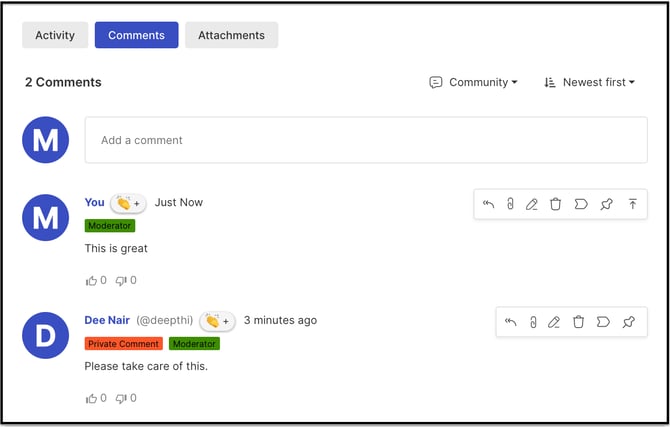Edit the "This is great" comment
Viewport: 670px width, 427px height.
[532, 204]
